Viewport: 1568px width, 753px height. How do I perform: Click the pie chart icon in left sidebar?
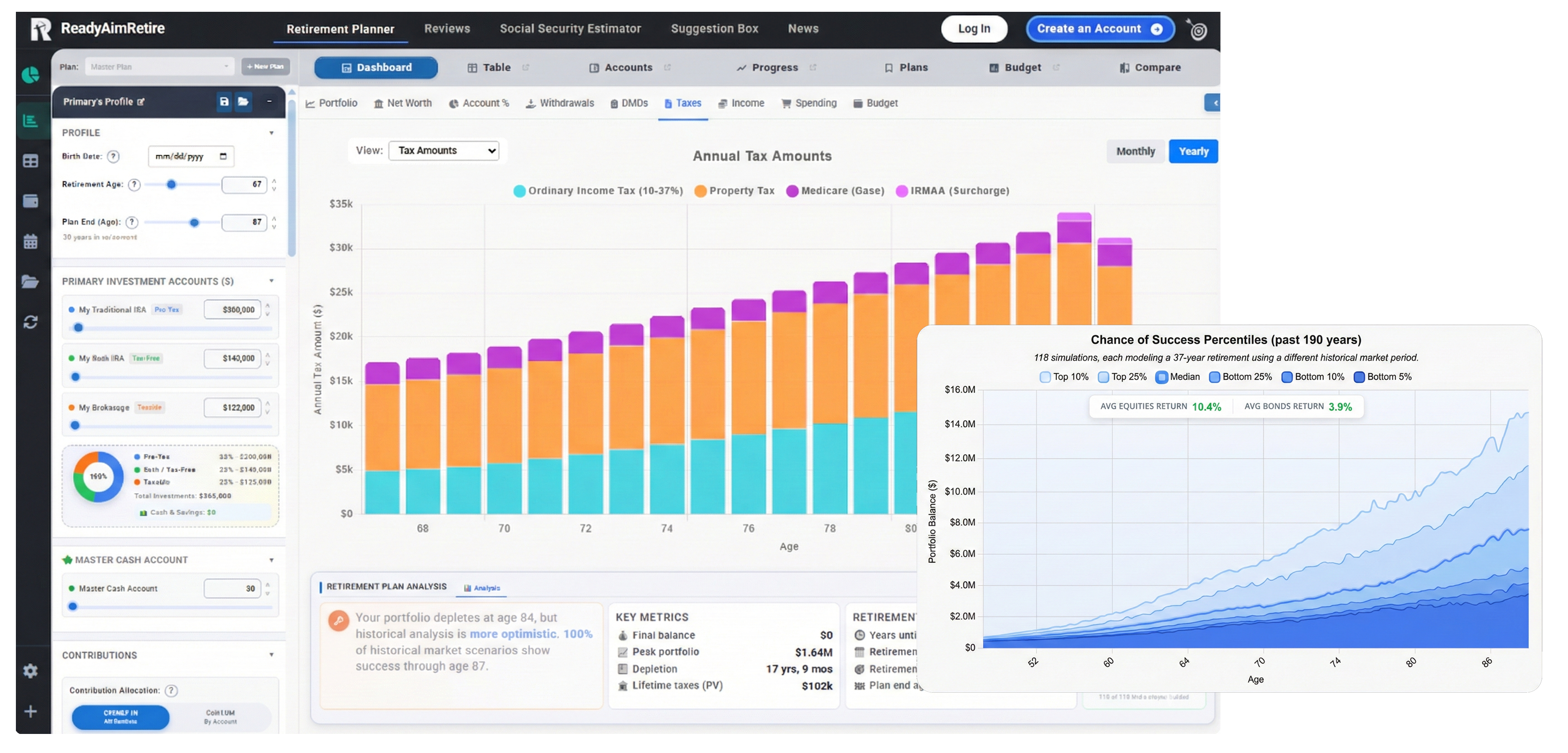point(30,75)
